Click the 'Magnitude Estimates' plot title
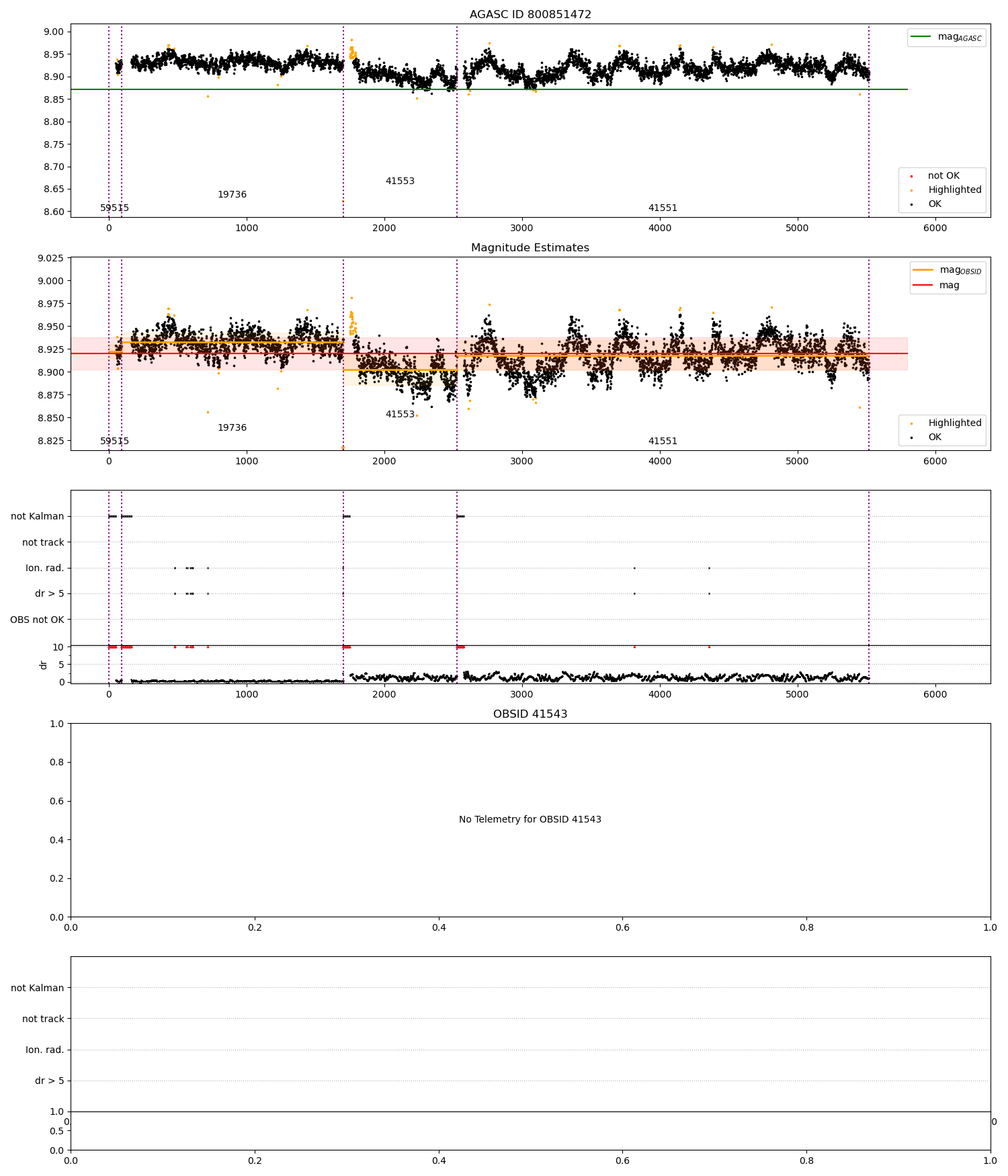 [530, 248]
